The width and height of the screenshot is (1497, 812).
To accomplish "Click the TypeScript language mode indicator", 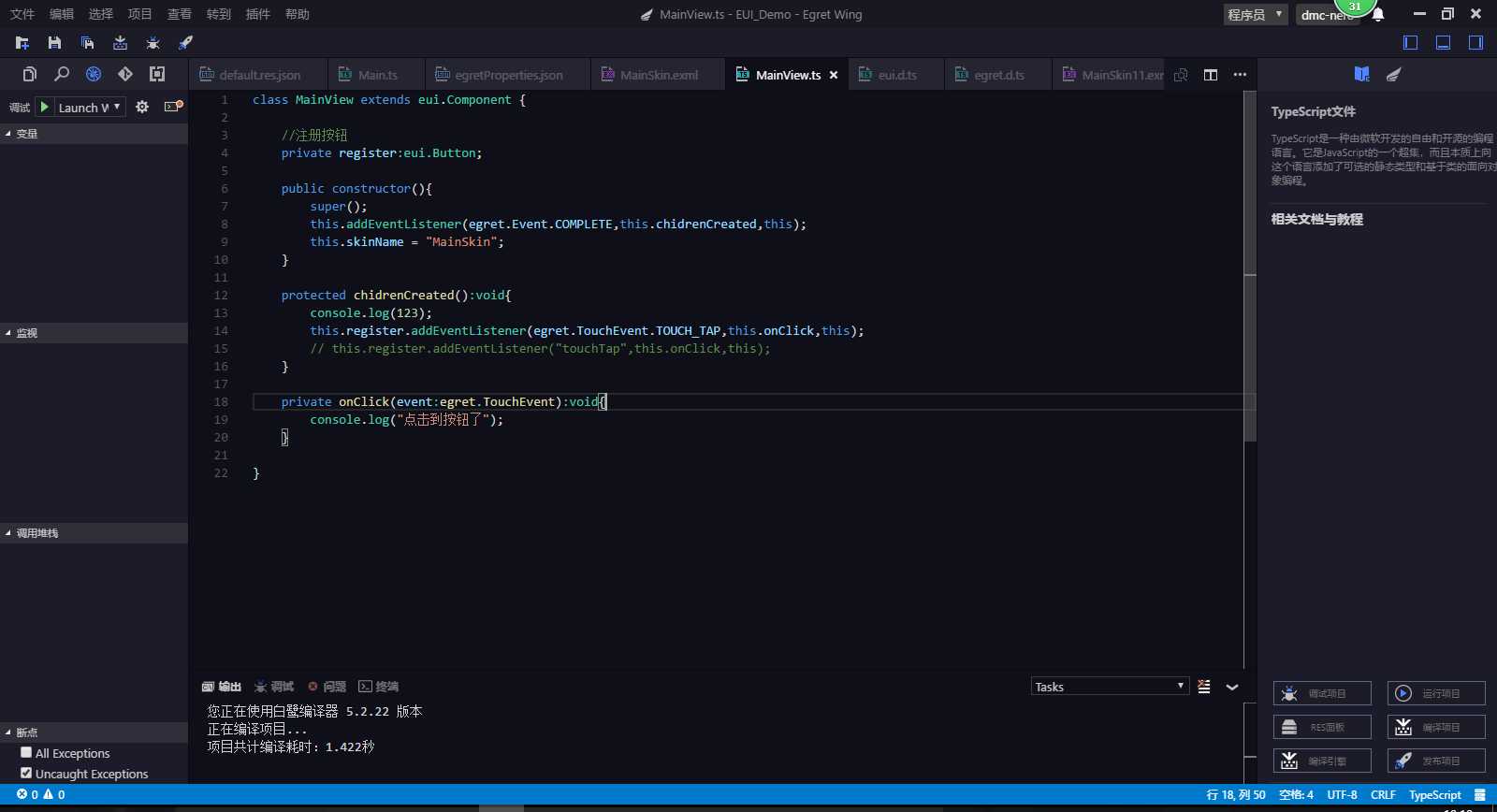I will tap(1434, 795).
